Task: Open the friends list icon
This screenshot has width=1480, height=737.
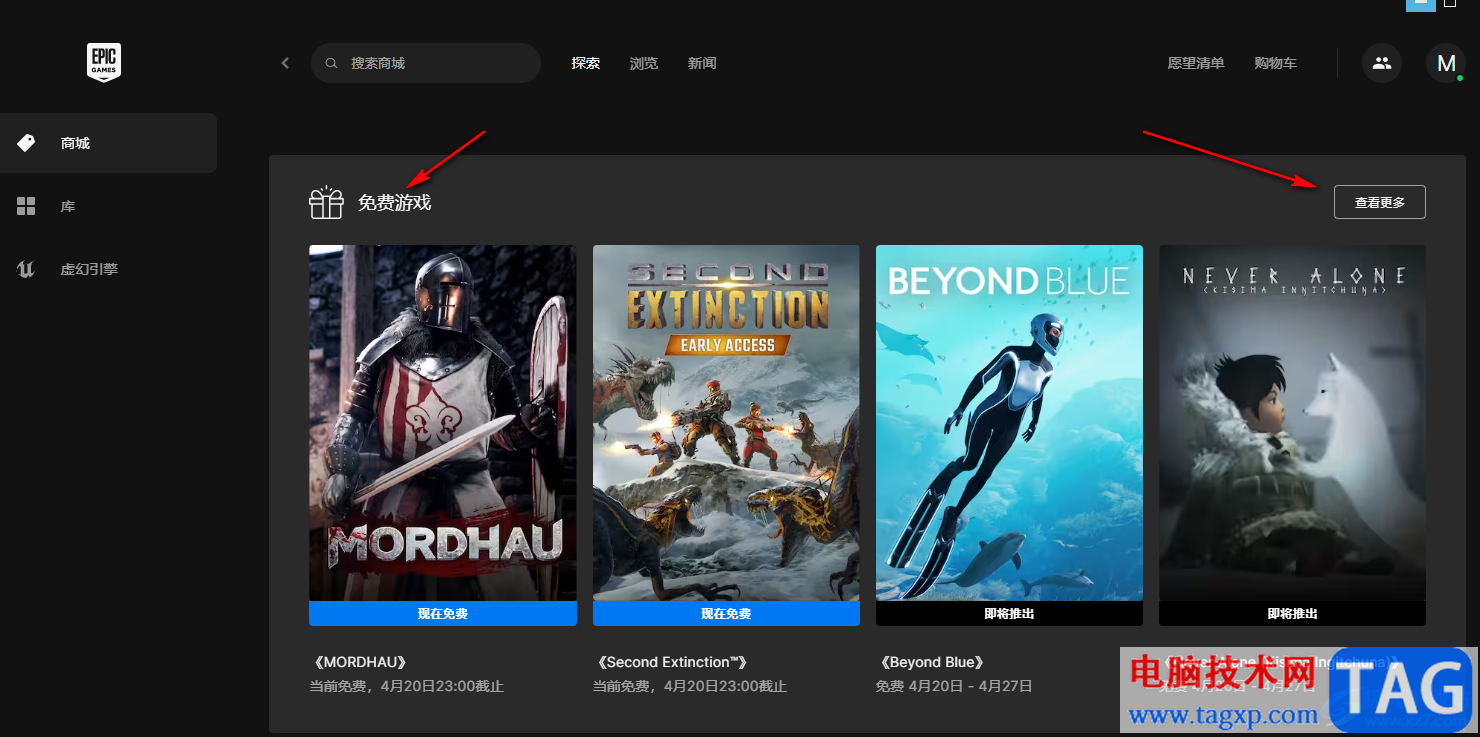Action: click(x=1382, y=63)
